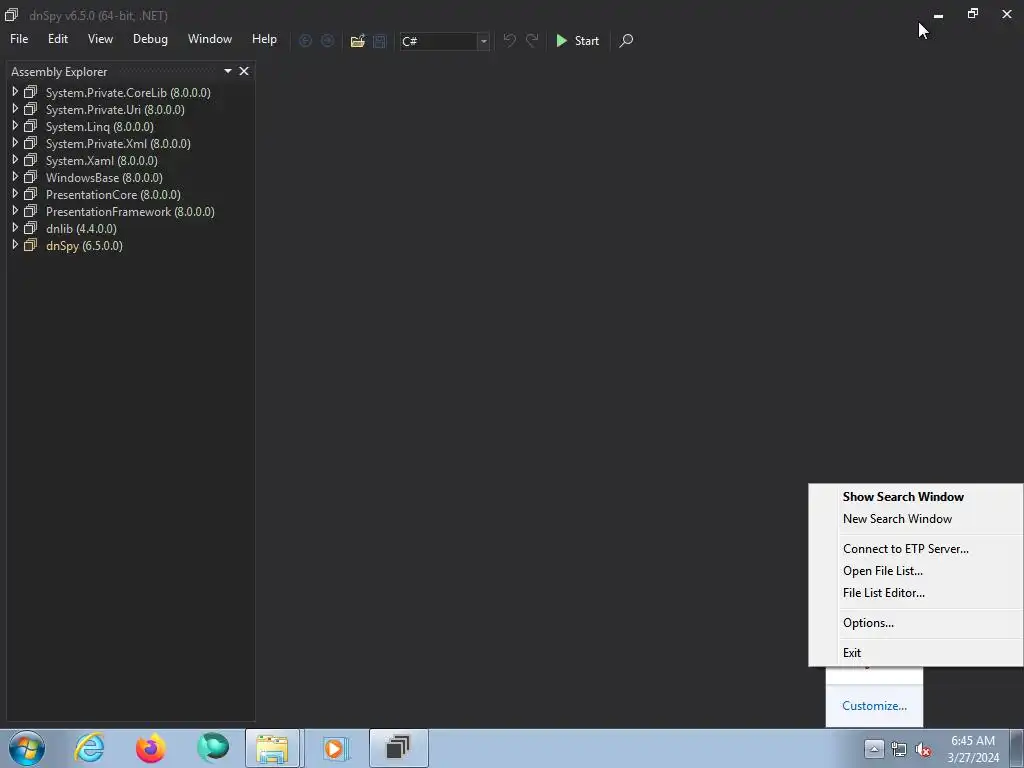Expand the System.Xaml node

(x=15, y=160)
